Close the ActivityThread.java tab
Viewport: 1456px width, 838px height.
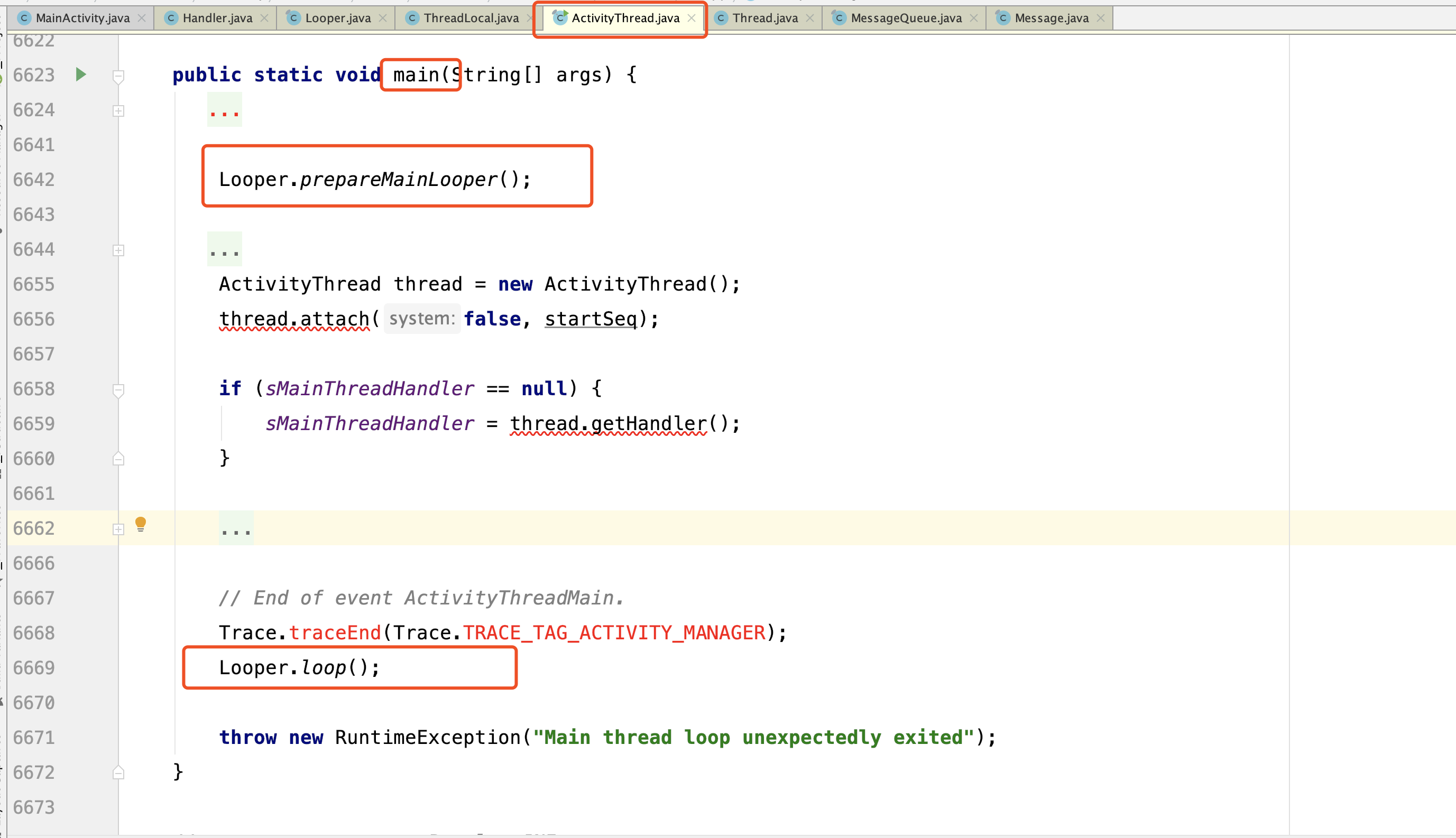click(692, 18)
